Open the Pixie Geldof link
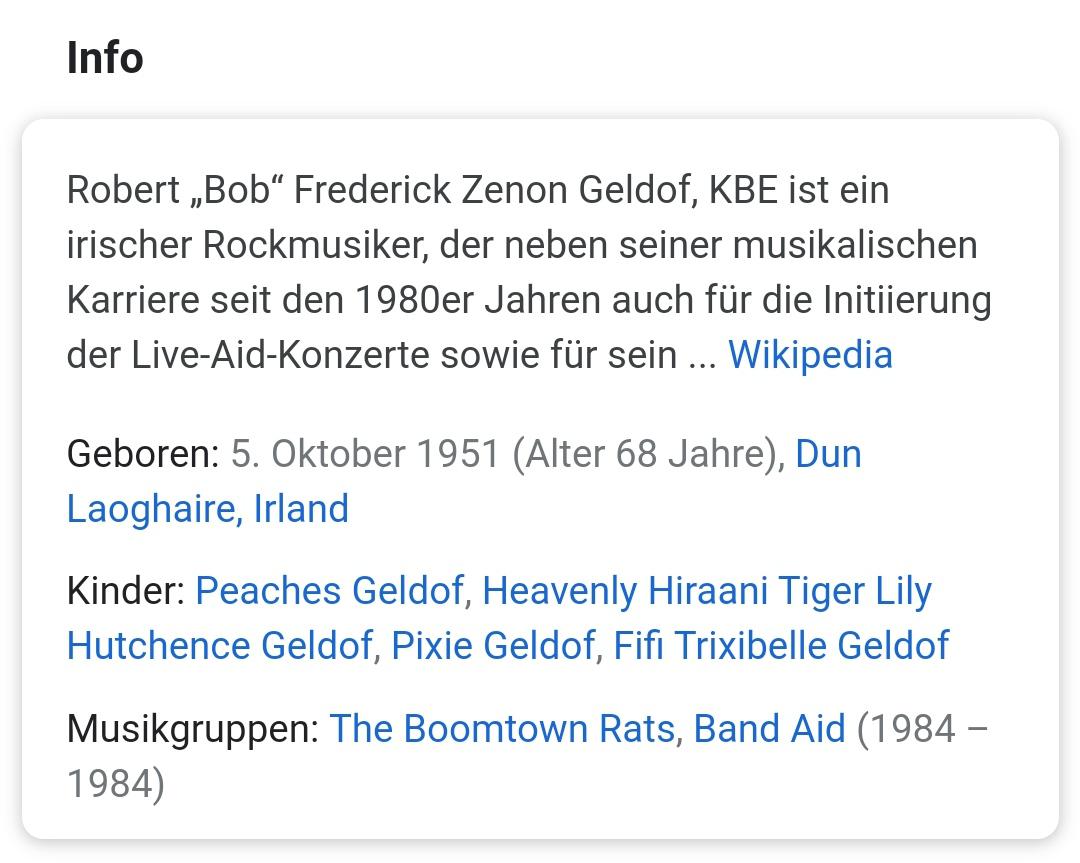Image resolution: width=1080 pixels, height=863 pixels. tap(492, 646)
